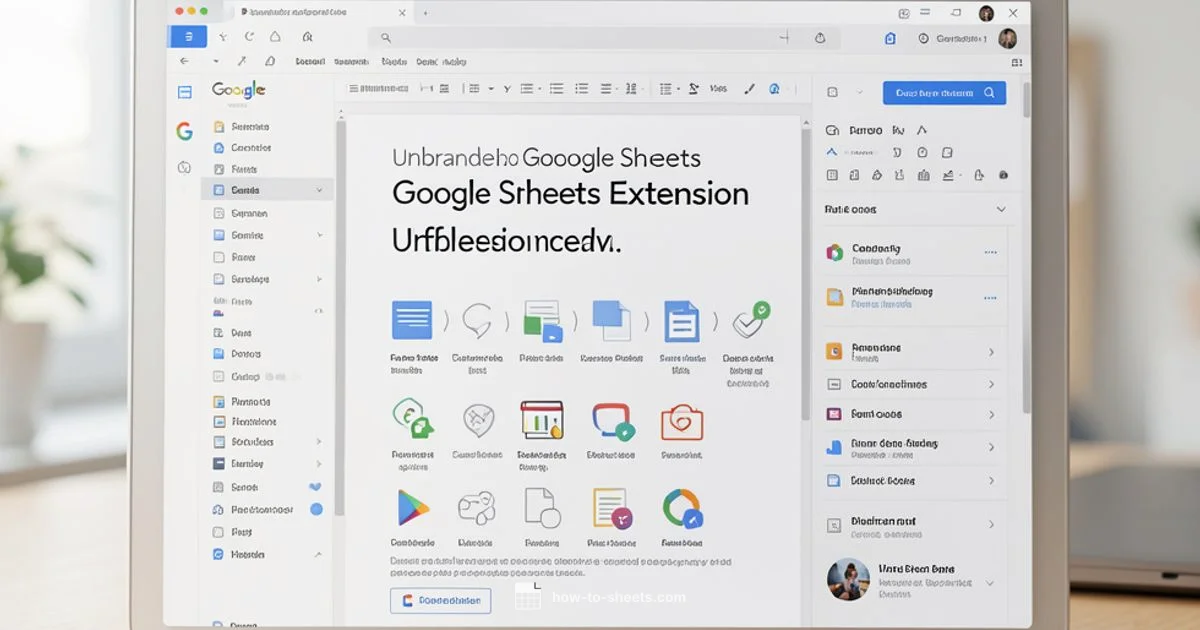Open the green and blue slides icon
1200x630 pixels.
543,321
